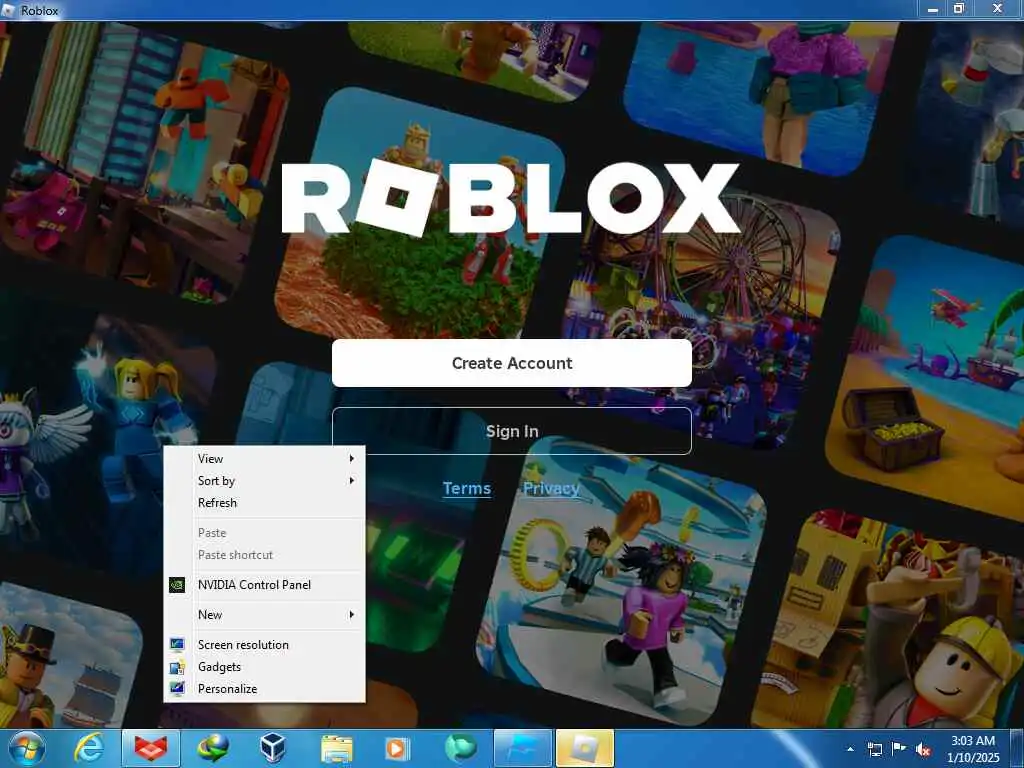
Task: Open the red Comodo taskbar icon
Action: pos(151,748)
